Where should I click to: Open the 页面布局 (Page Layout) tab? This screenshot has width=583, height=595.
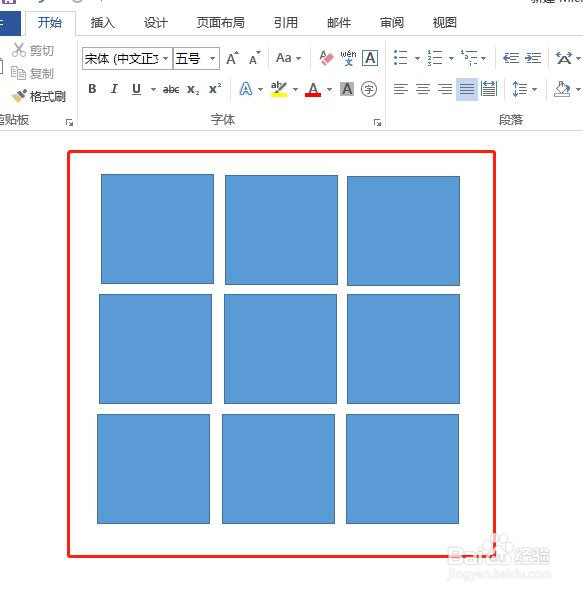[221, 23]
